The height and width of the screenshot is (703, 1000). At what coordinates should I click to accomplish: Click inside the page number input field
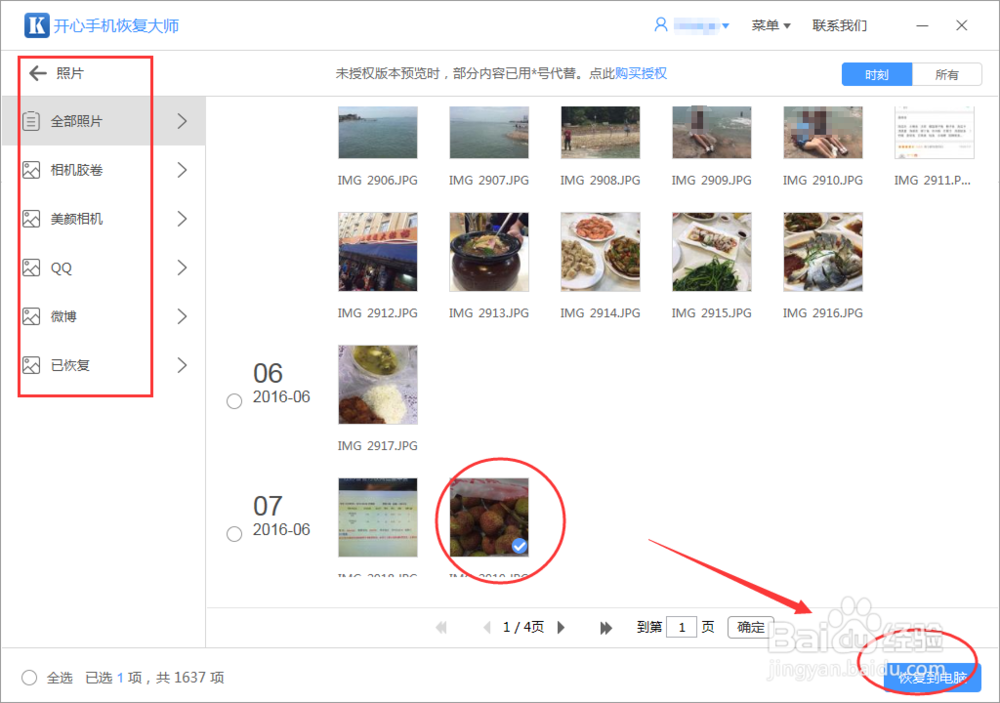point(681,627)
